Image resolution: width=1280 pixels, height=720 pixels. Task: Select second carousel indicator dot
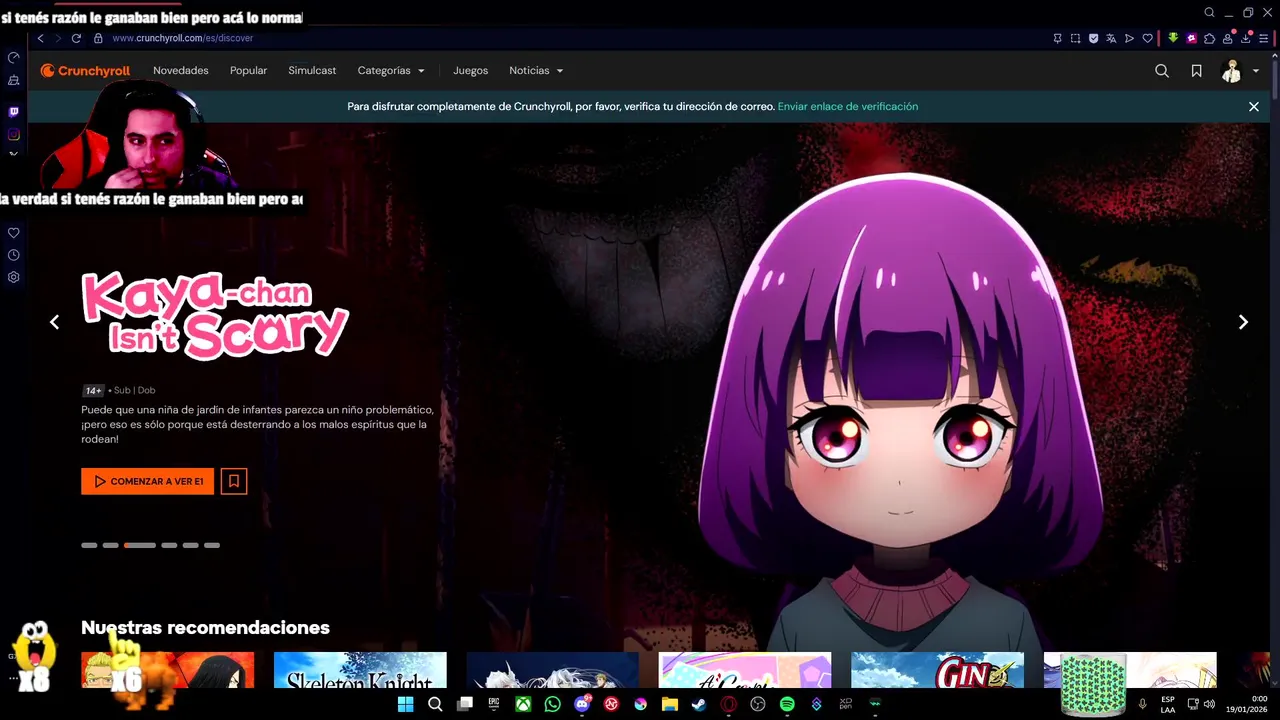click(x=111, y=545)
